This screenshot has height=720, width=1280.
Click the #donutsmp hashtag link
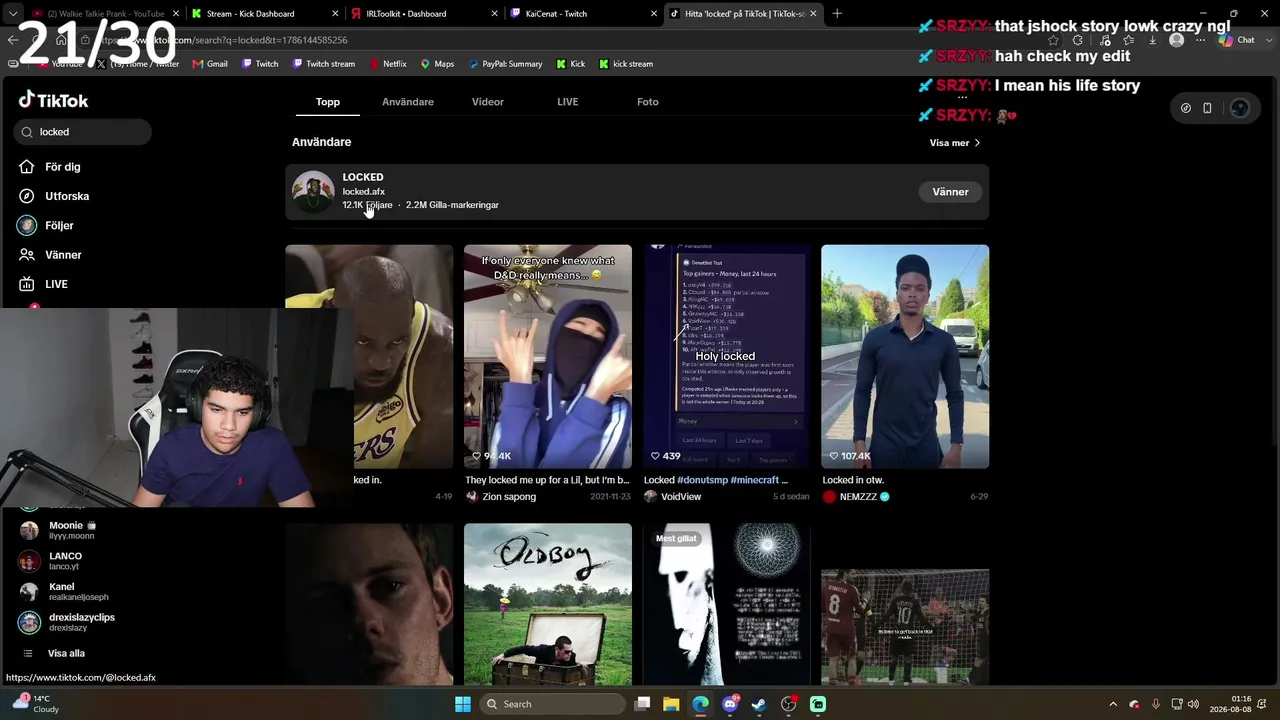(702, 480)
